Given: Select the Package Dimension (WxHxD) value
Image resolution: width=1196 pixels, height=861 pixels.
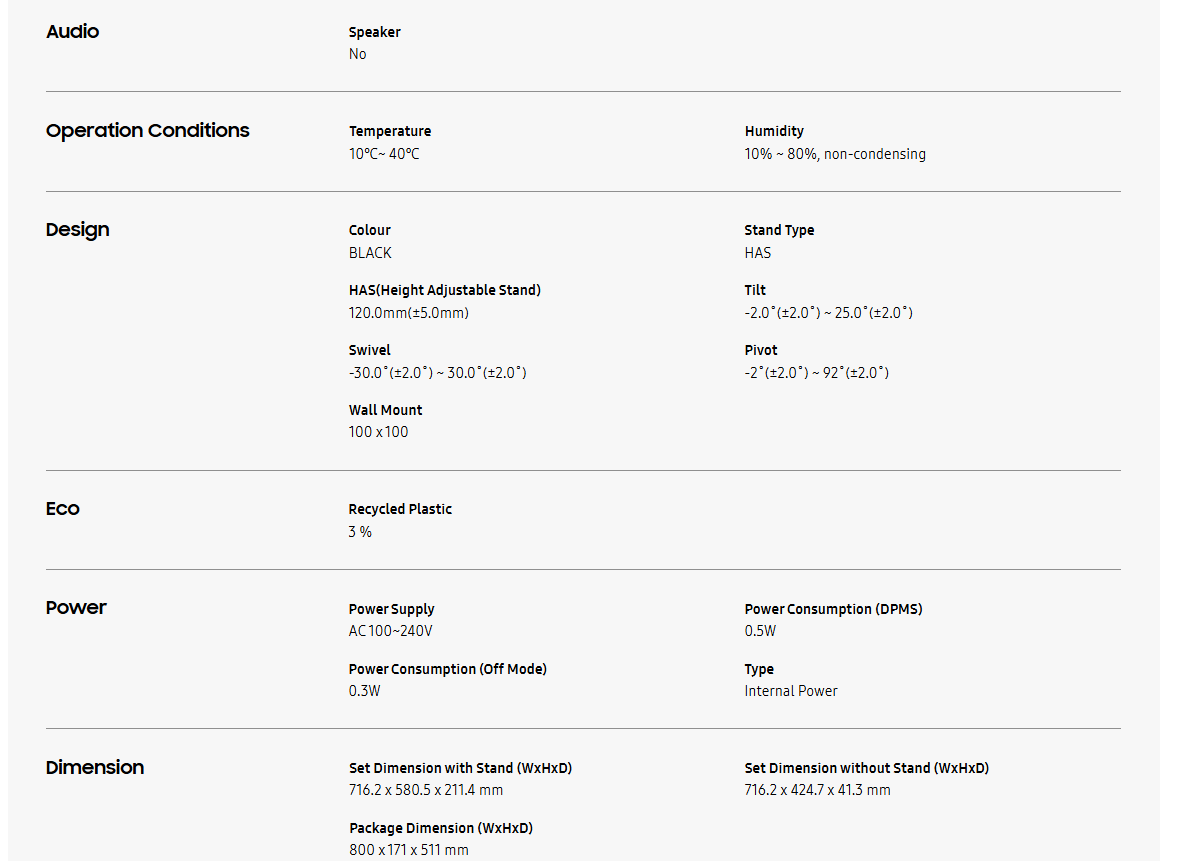Looking at the screenshot, I should (409, 850).
